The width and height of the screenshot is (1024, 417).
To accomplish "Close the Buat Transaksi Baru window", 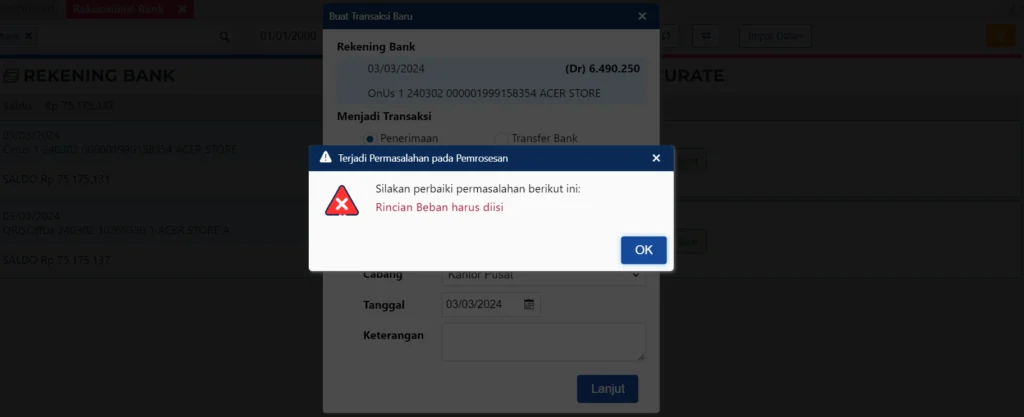I will [x=642, y=16].
